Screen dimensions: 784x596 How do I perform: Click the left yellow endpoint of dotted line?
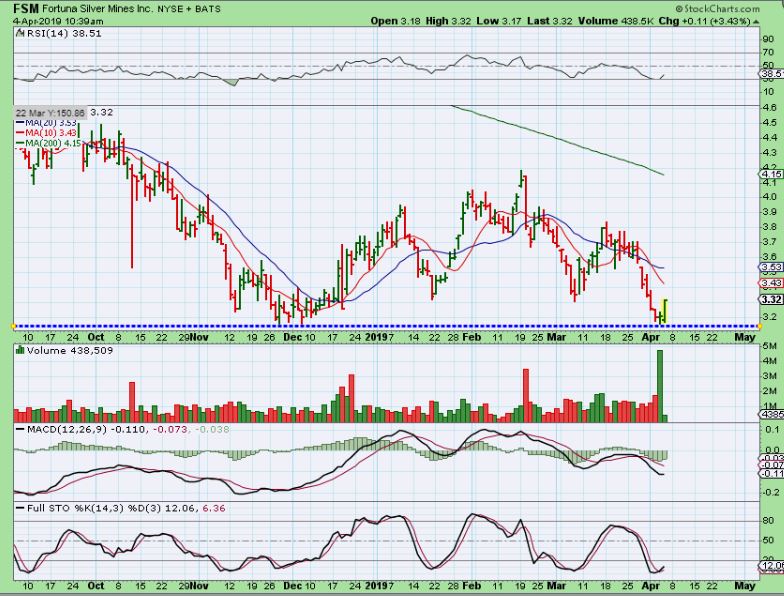point(14,326)
